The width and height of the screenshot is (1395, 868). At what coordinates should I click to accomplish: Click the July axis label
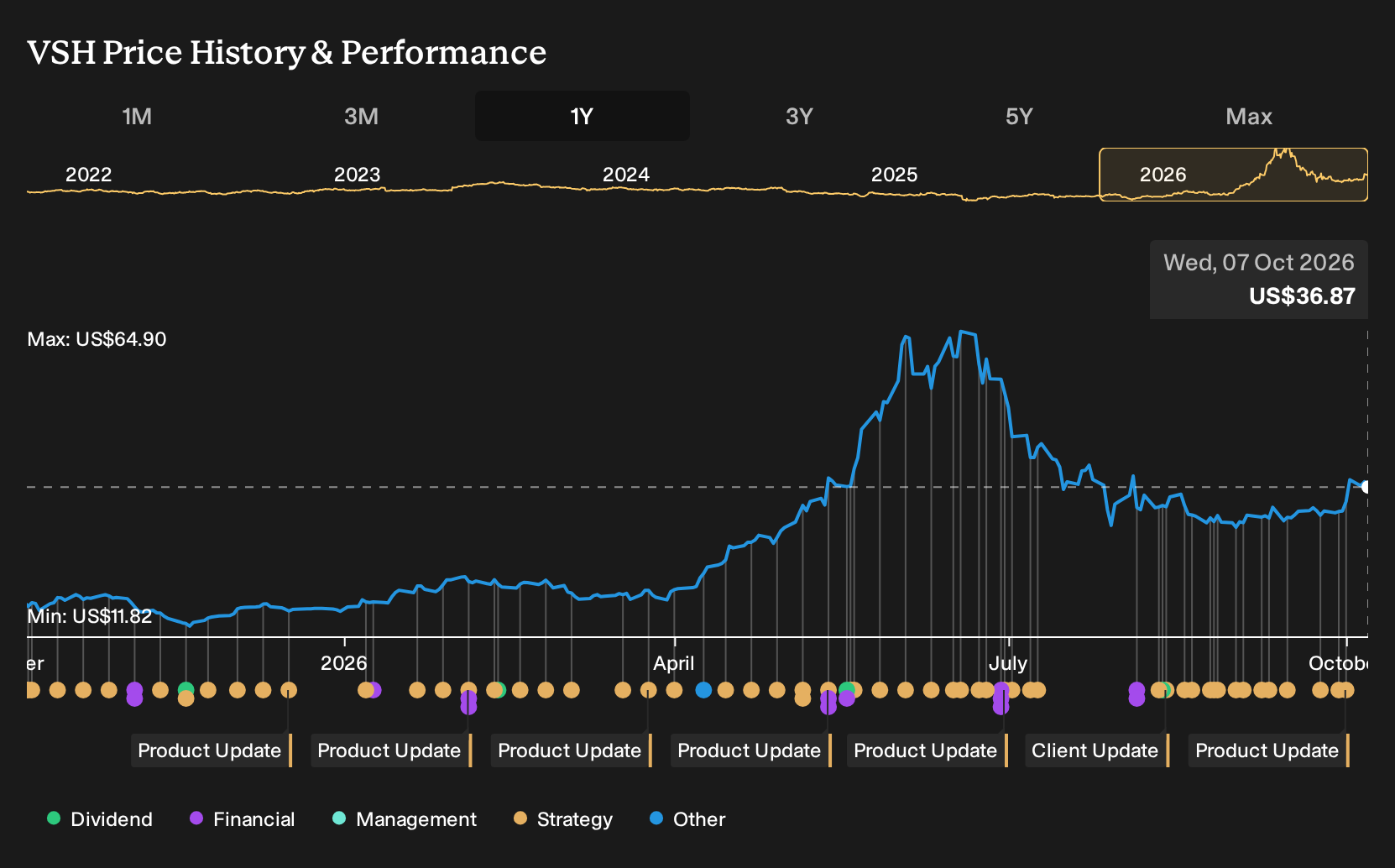pos(1008,663)
